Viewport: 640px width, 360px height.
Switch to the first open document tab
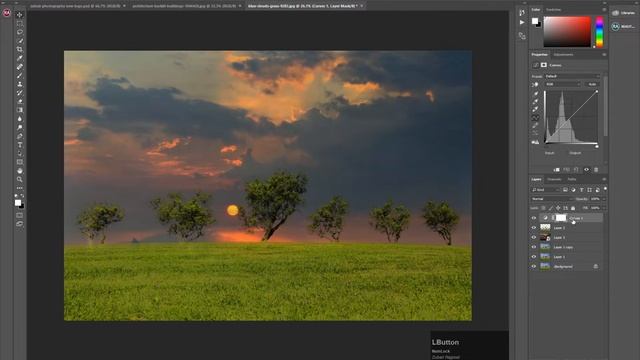[76, 6]
